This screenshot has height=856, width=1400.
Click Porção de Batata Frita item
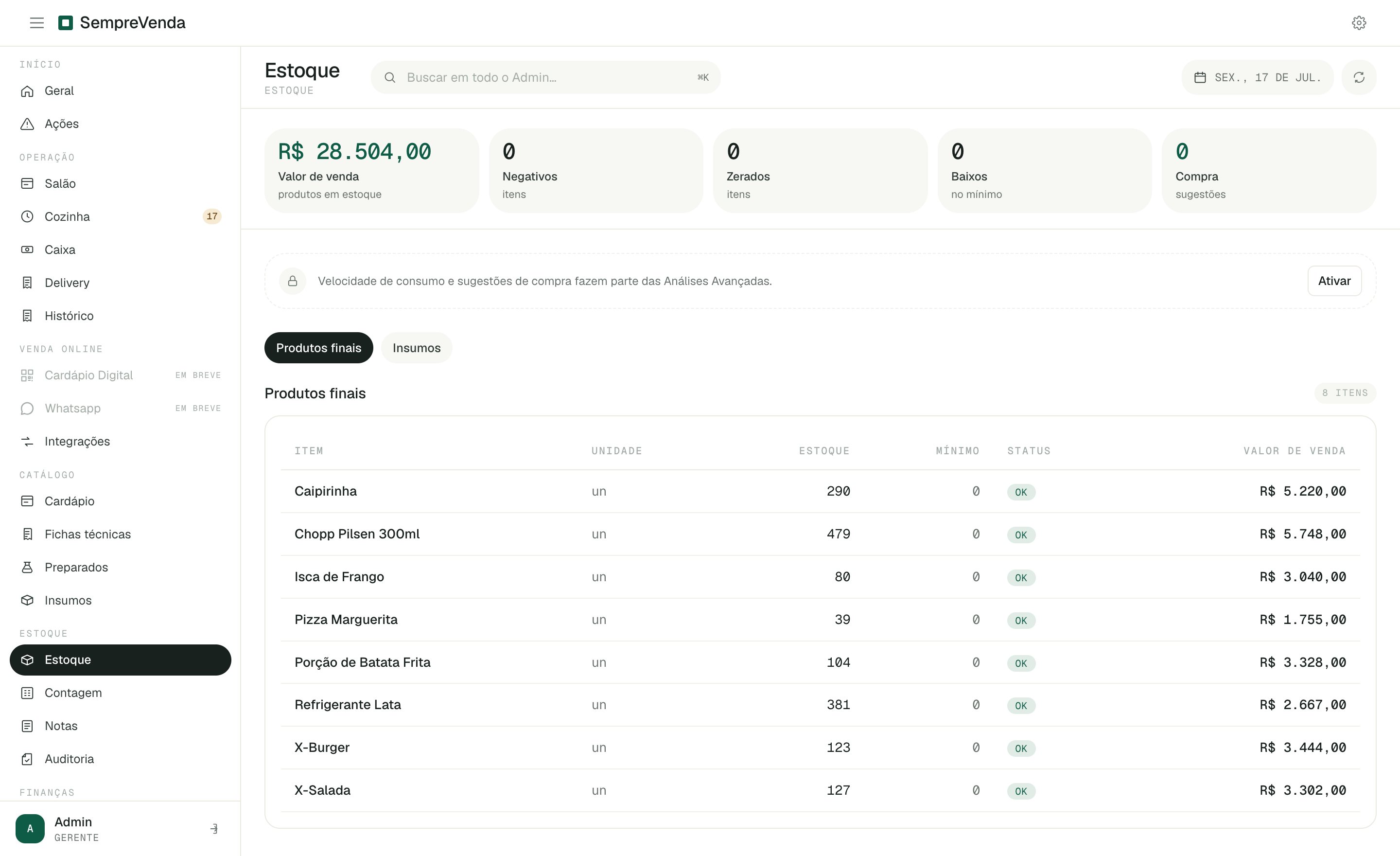363,662
